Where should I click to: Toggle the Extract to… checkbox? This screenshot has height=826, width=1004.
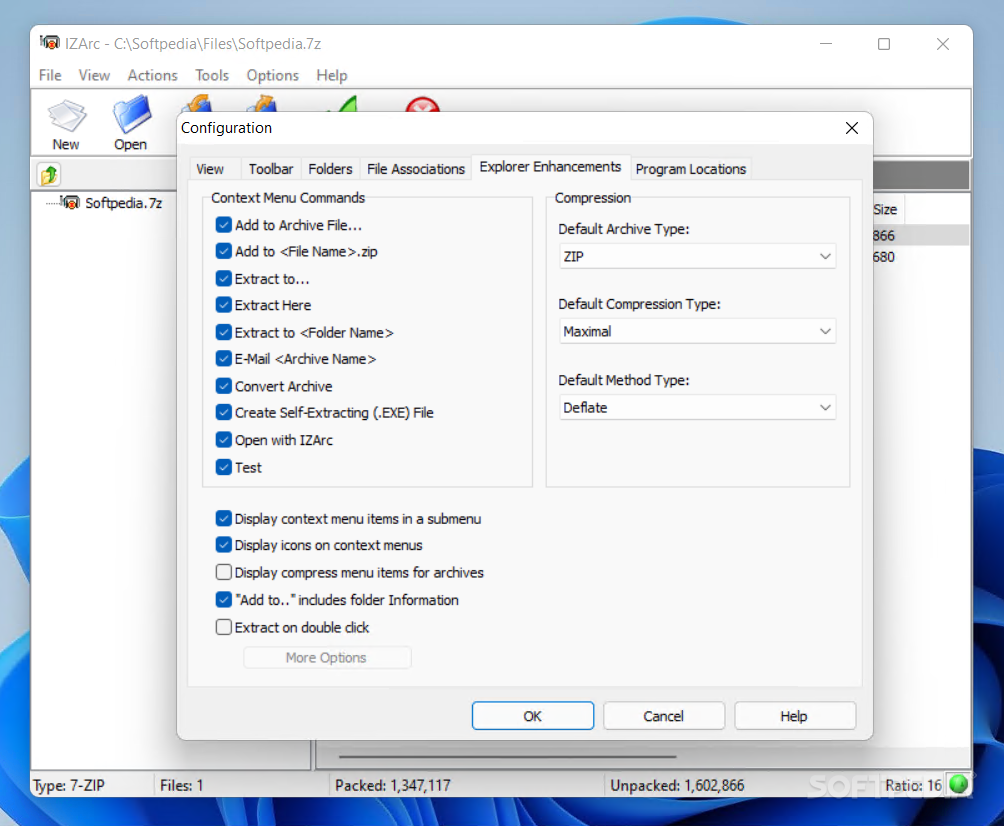(x=223, y=279)
